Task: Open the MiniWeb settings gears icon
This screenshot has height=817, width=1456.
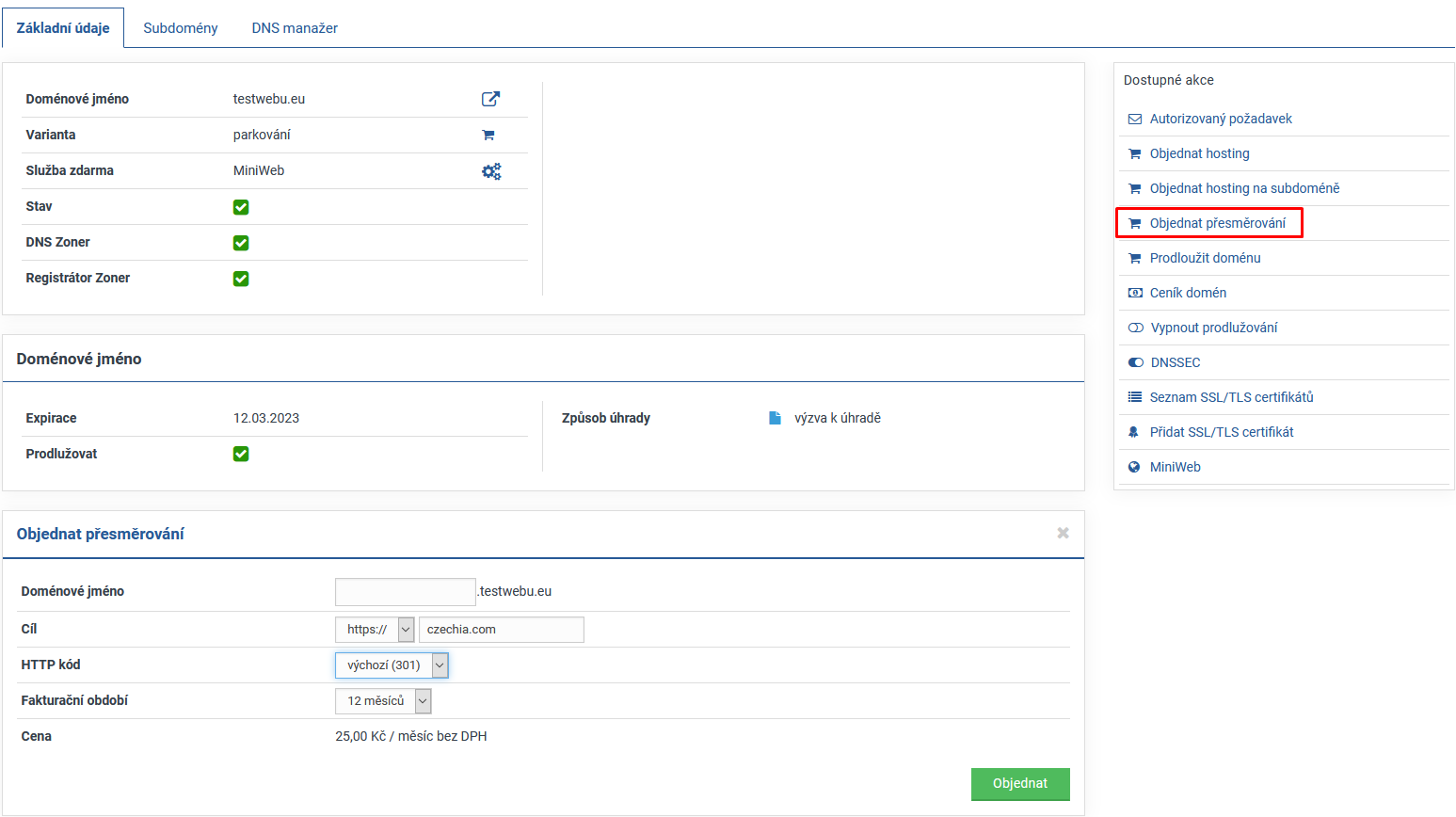Action: point(491,171)
